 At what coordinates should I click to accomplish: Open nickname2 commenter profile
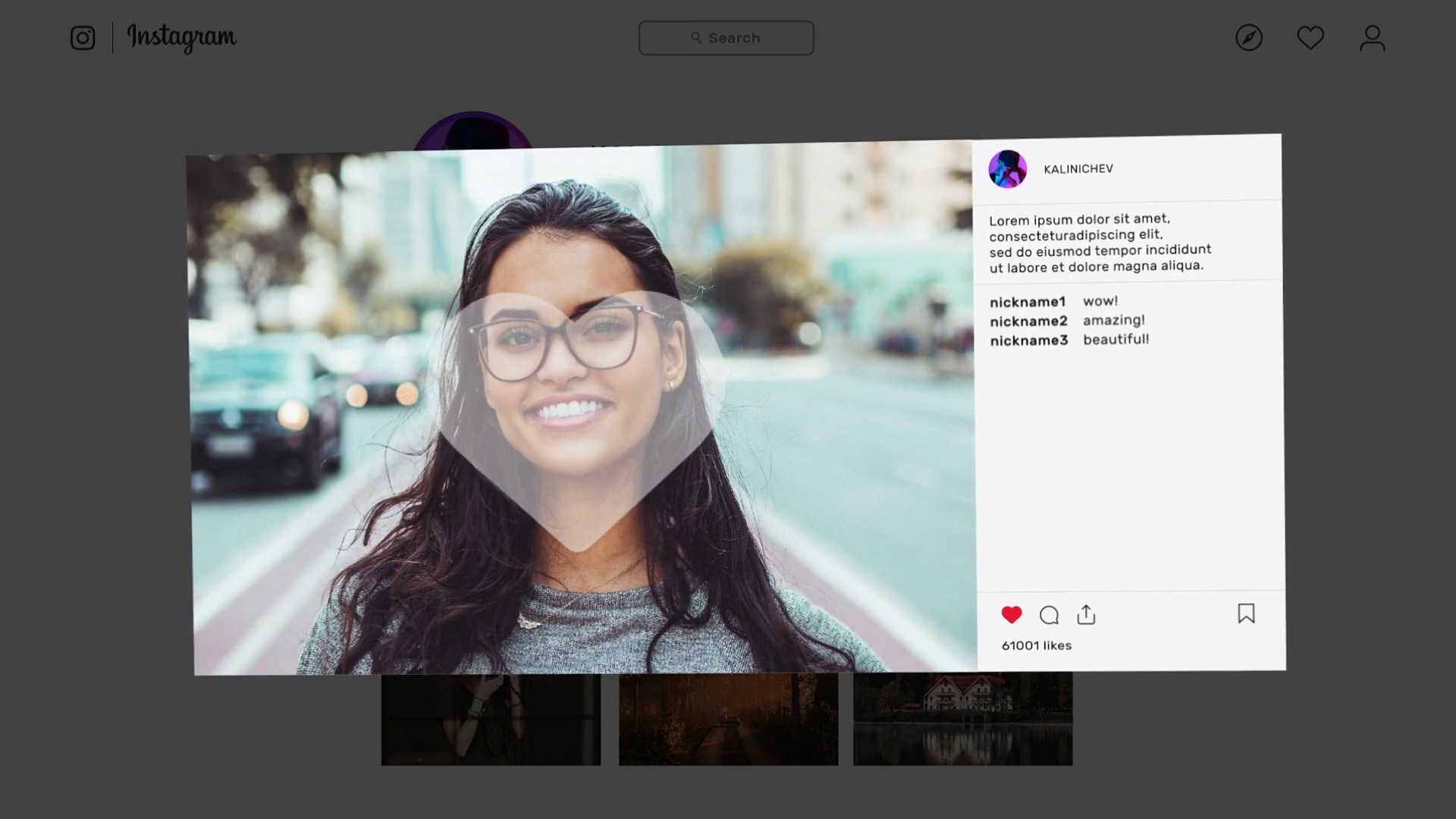(1028, 321)
